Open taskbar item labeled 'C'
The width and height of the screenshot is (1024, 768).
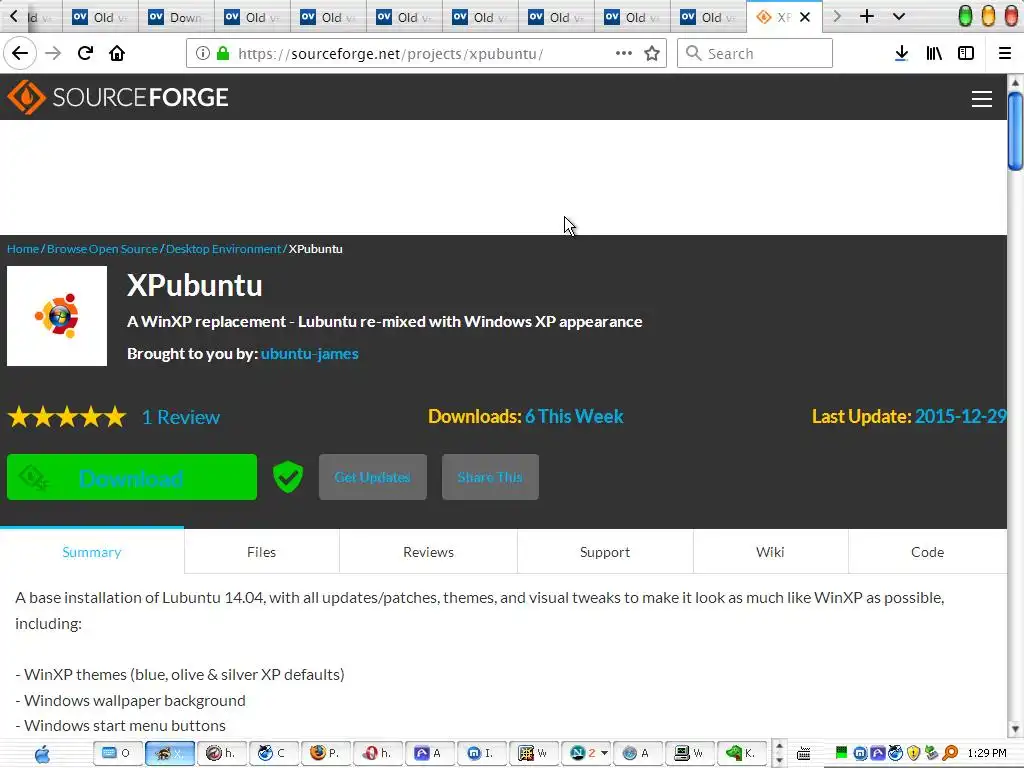tap(273, 753)
